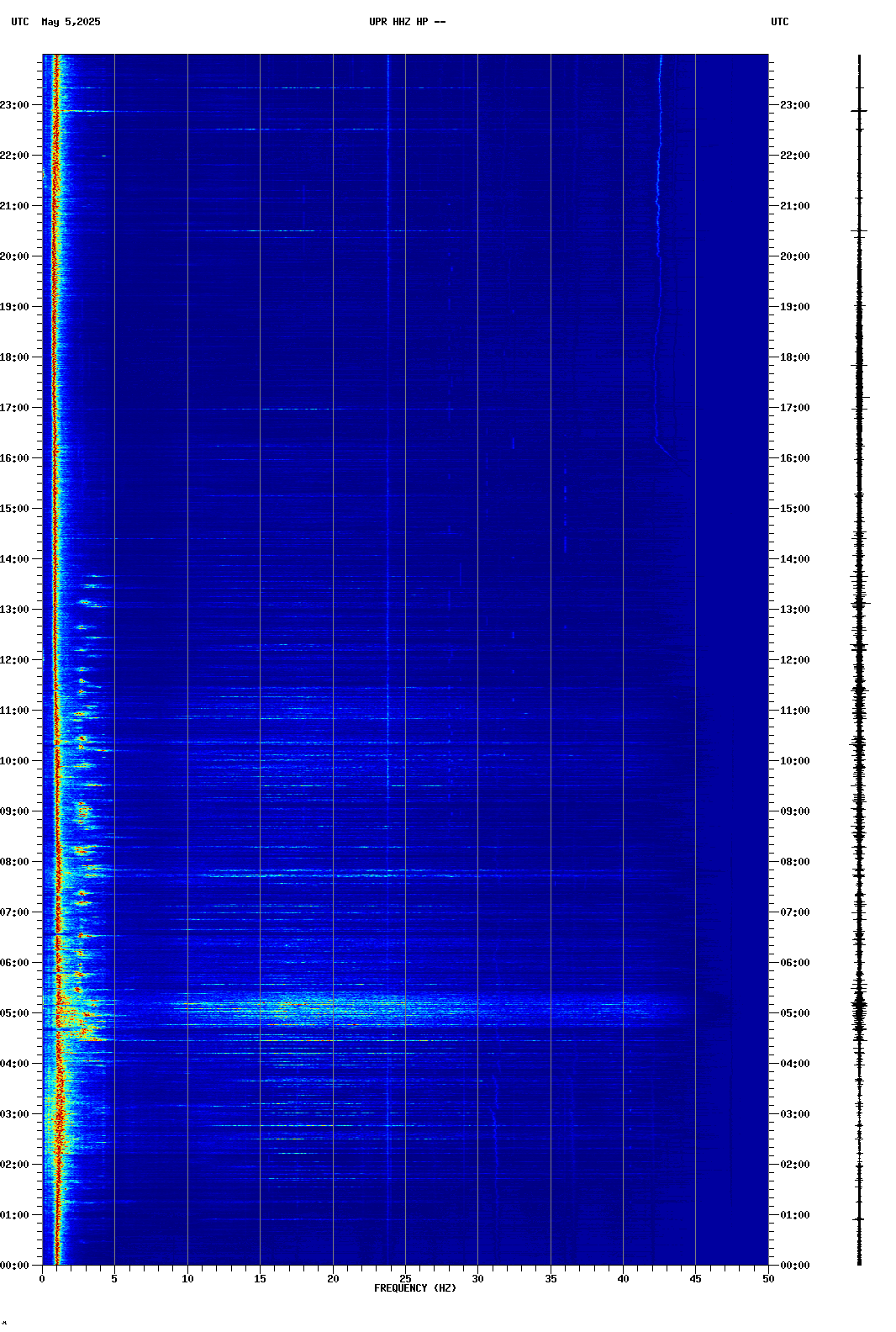
Task: Click '22:00' on the right time axis
Action: [x=795, y=156]
